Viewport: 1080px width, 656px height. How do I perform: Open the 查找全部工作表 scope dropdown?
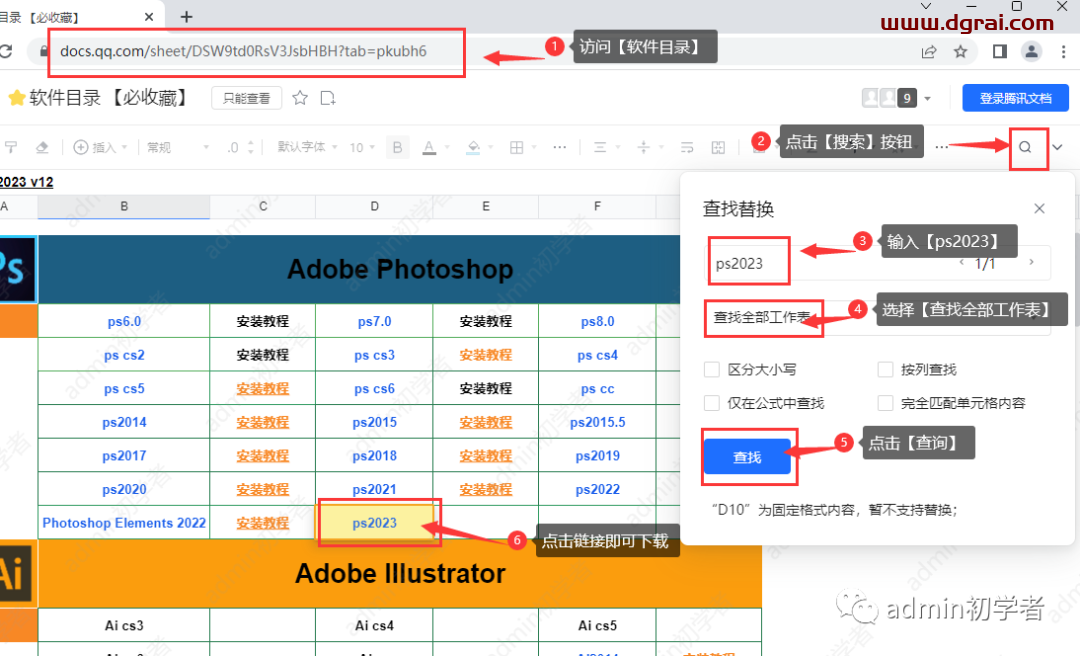click(878, 318)
